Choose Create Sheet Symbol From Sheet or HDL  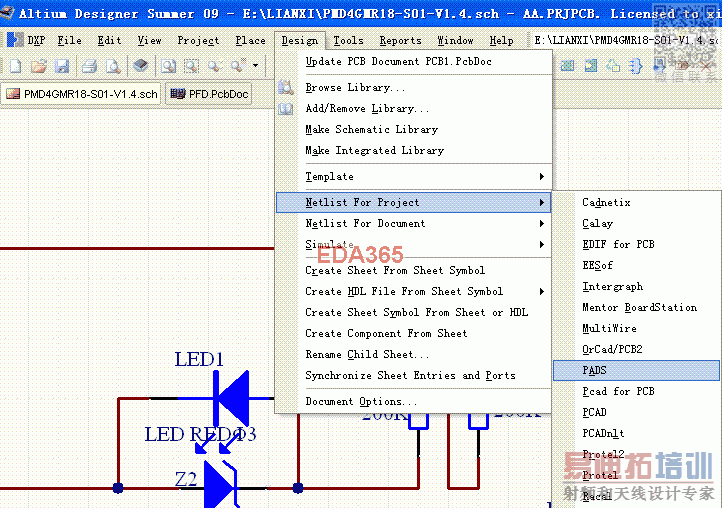click(413, 313)
